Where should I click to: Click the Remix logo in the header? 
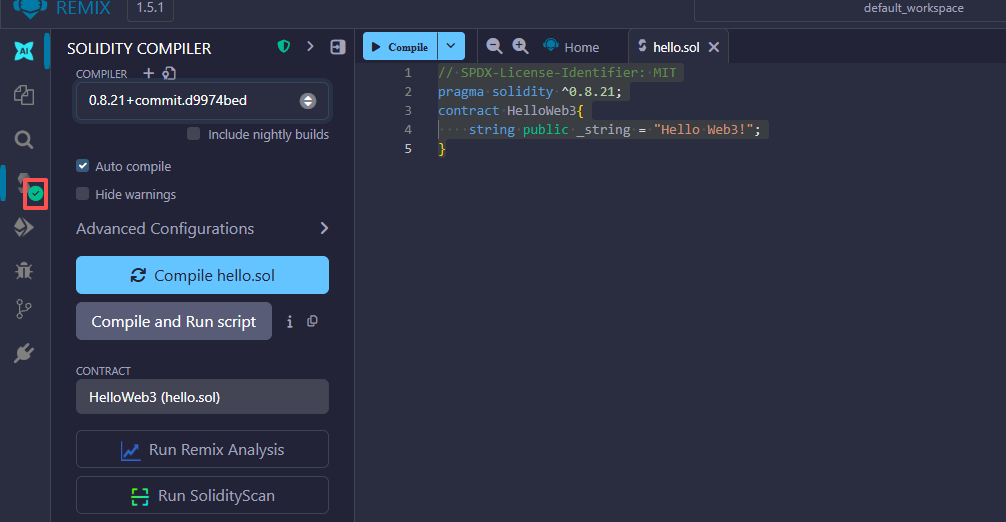(x=30, y=8)
